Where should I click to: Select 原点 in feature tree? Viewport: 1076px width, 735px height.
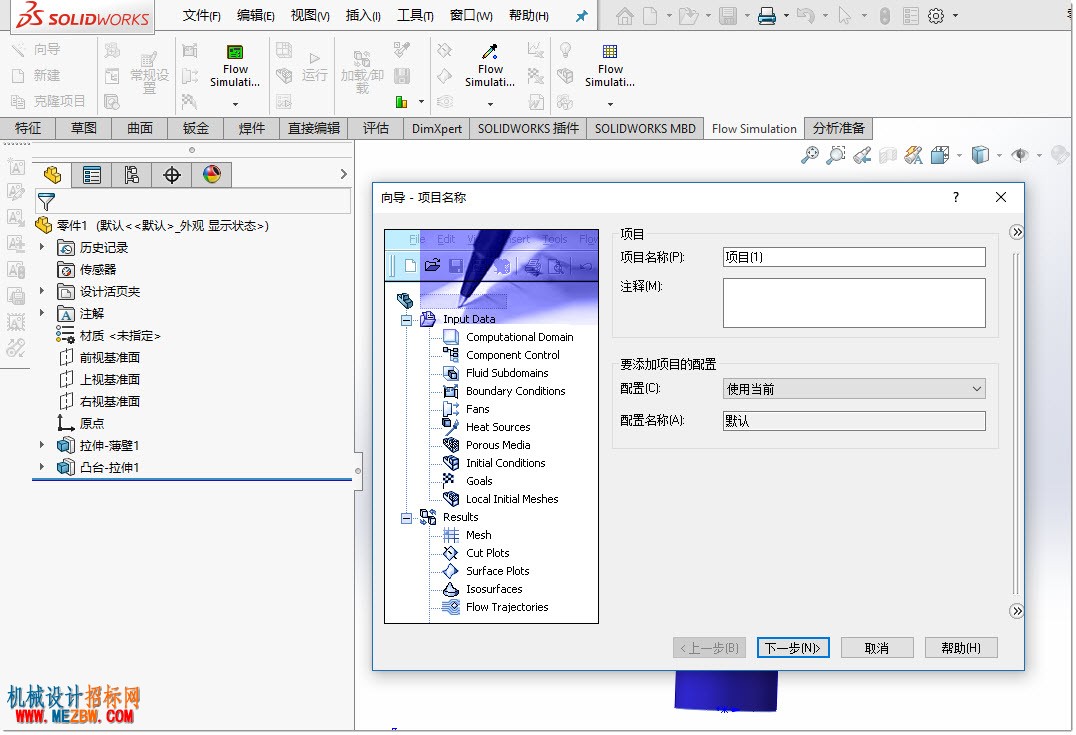click(x=81, y=423)
